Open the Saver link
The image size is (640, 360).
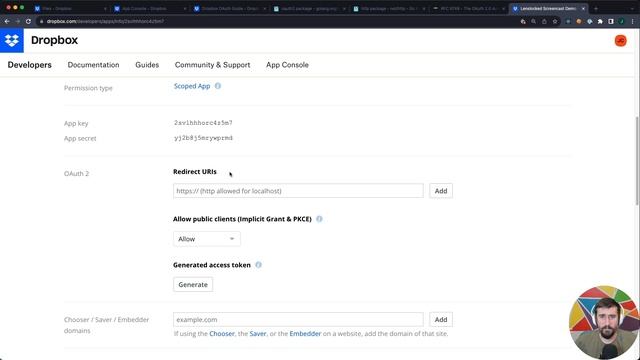click(x=258, y=333)
